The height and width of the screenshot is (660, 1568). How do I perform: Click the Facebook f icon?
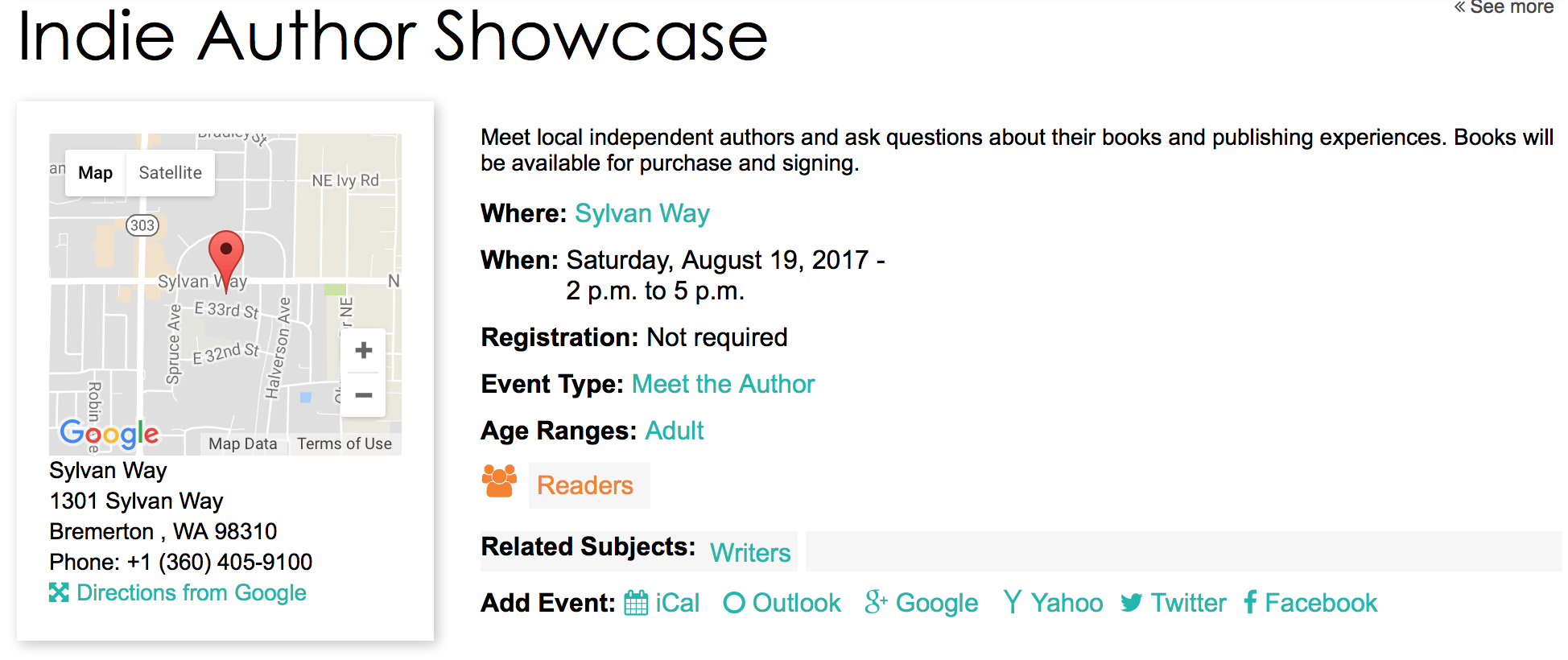pos(1250,602)
